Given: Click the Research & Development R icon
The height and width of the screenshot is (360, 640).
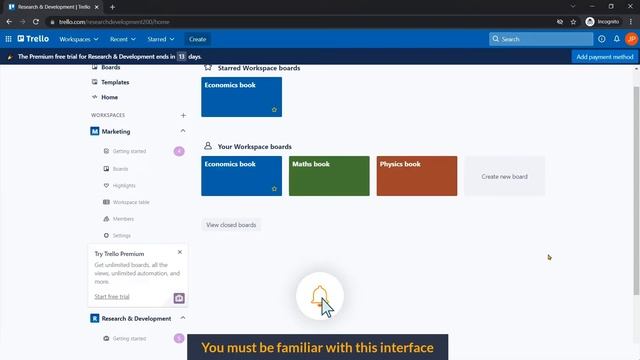Looking at the screenshot, I should 95,318.
